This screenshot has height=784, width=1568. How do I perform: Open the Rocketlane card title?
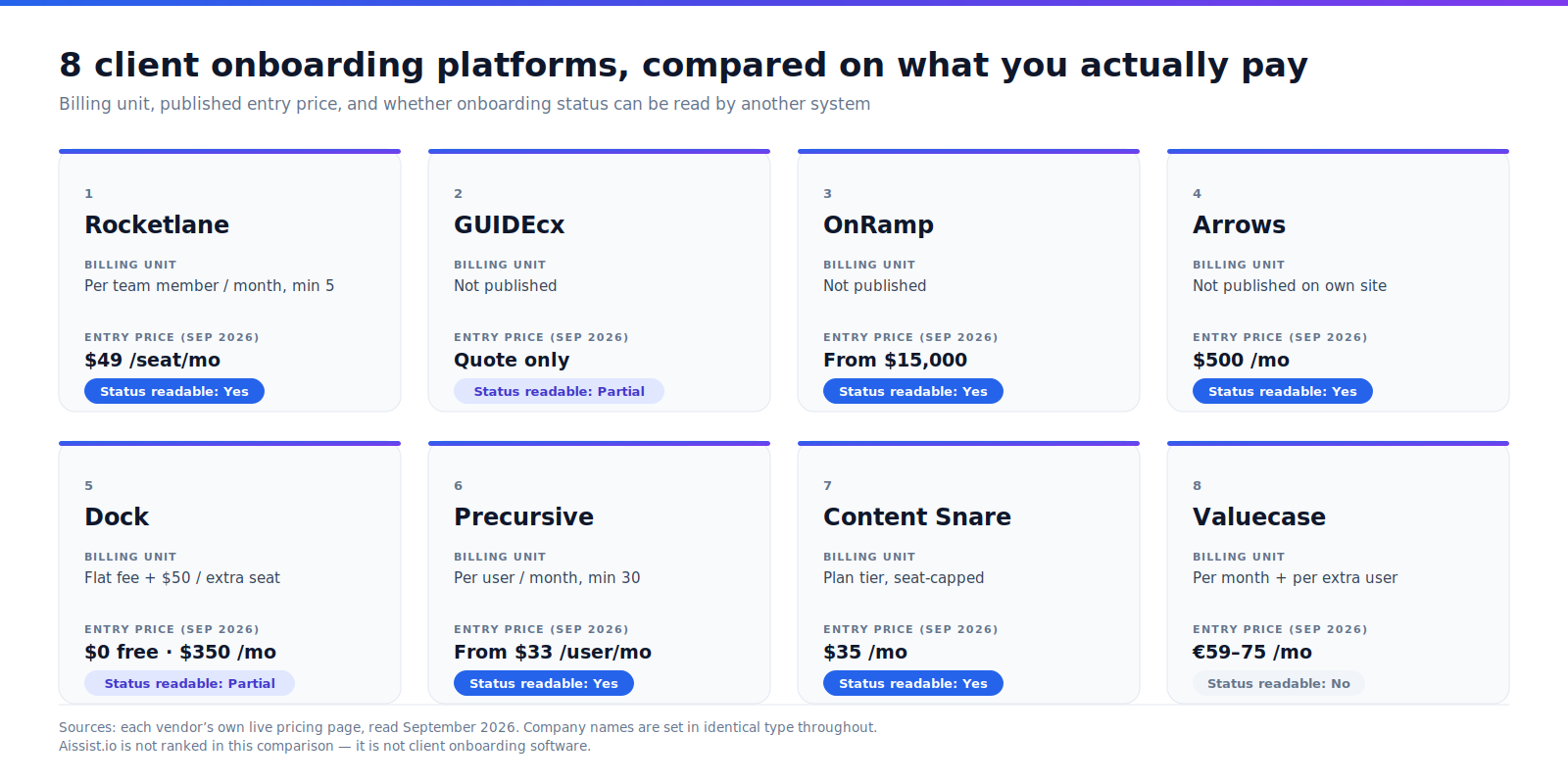coord(157,224)
